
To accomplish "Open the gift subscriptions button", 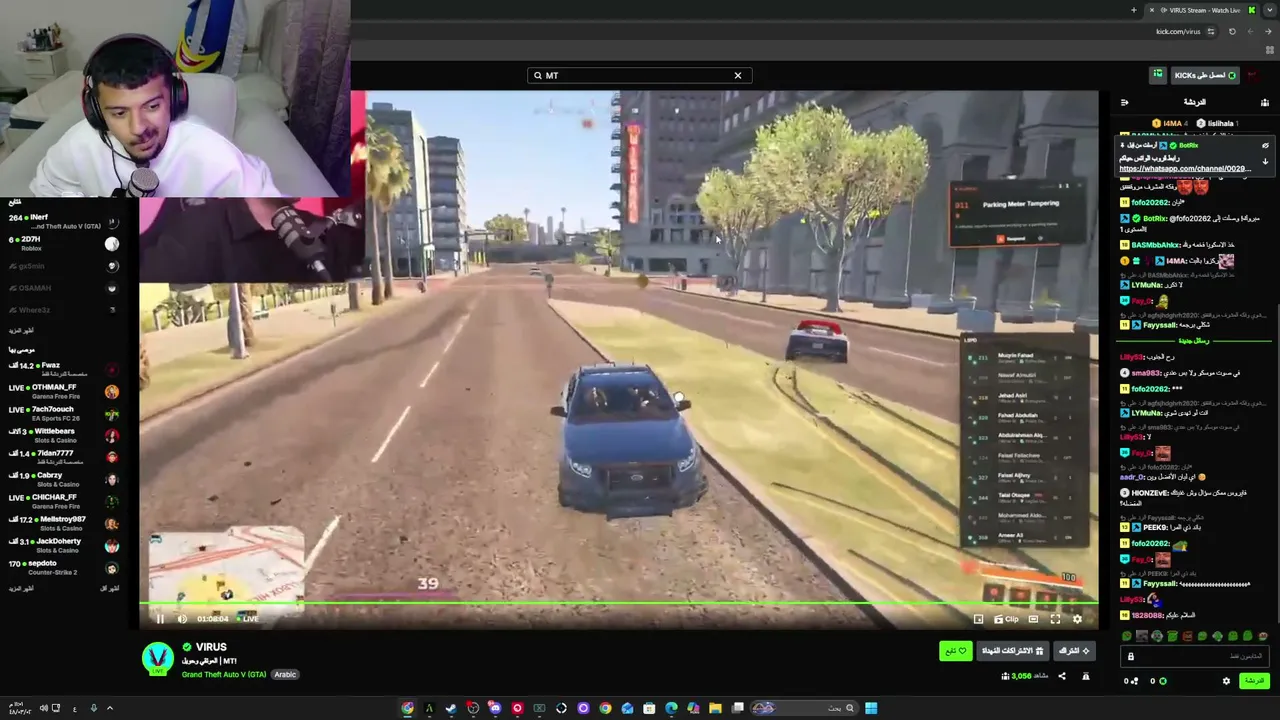I will click(1011, 651).
